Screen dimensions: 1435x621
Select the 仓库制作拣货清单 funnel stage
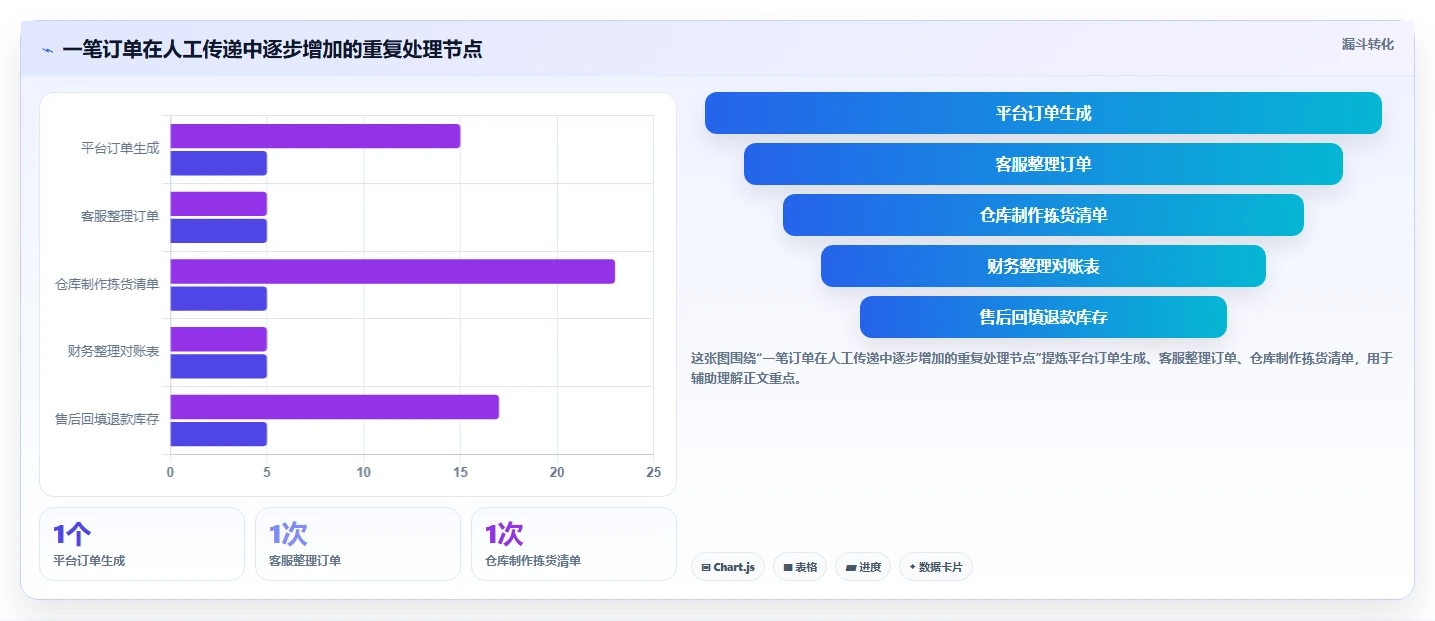[1043, 215]
